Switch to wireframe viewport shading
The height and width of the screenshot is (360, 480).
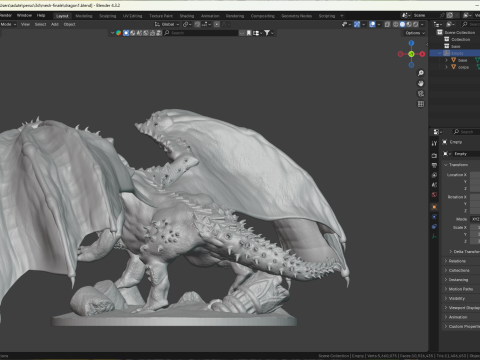(396, 24)
